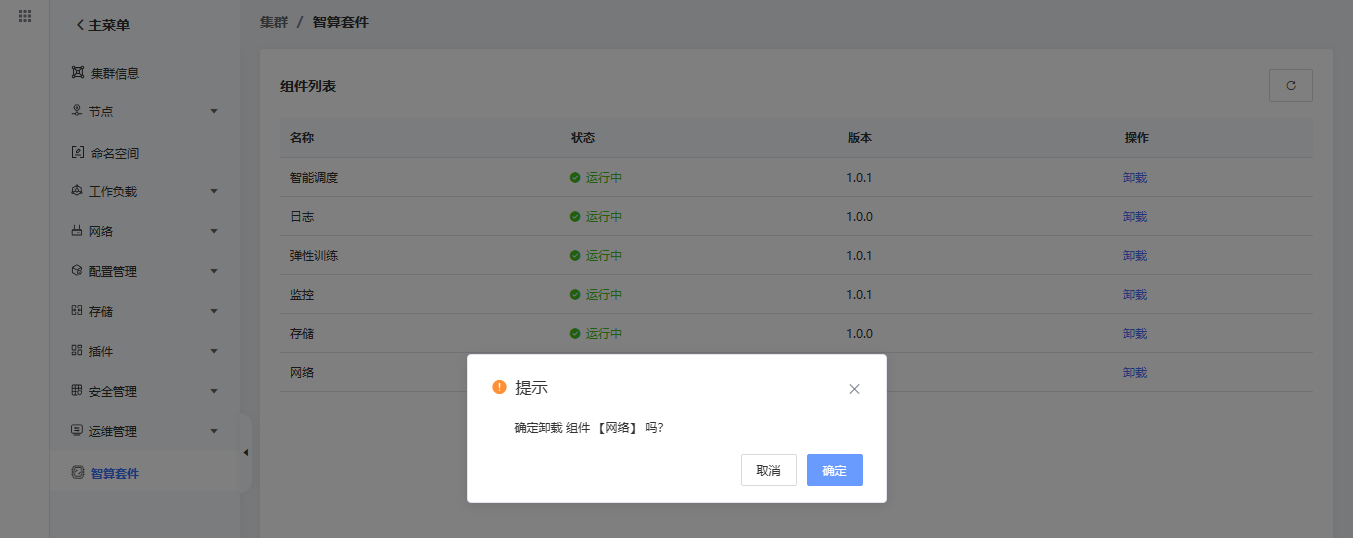Cancel the uninstall with 取消
The image size is (1353, 538).
pyautogui.click(x=769, y=470)
